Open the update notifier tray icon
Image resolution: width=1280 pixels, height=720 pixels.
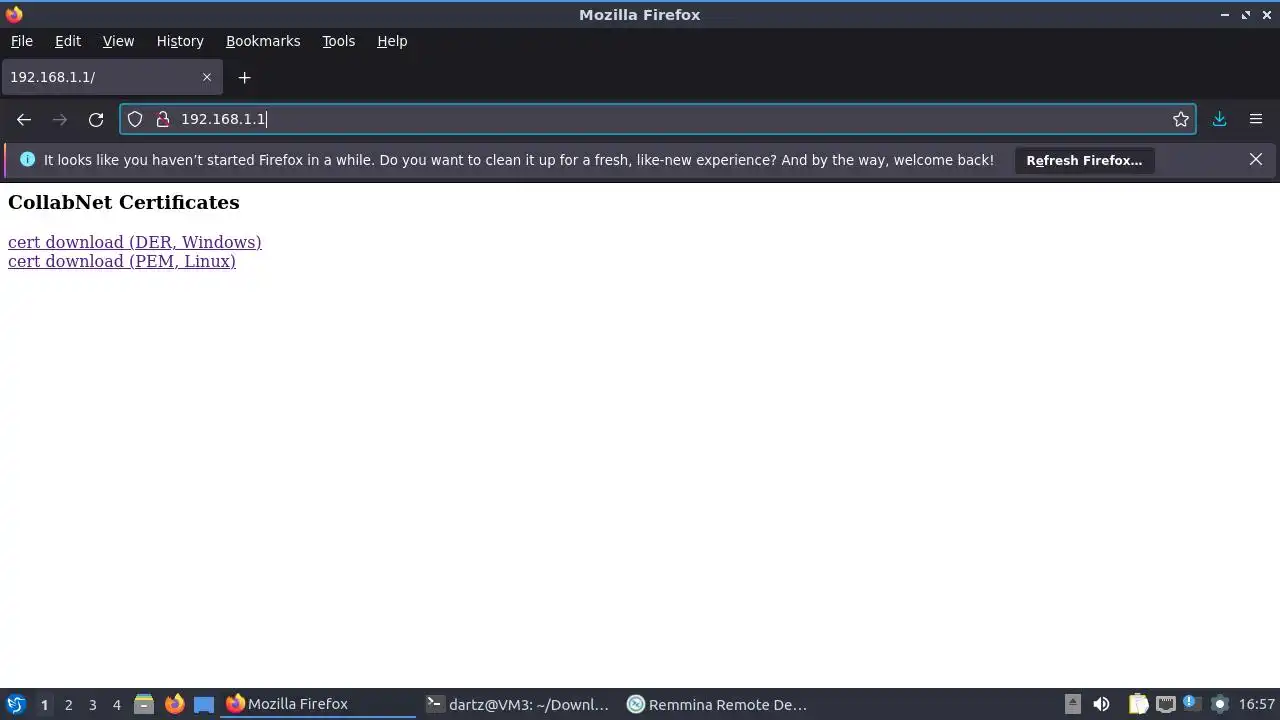[x=1191, y=704]
